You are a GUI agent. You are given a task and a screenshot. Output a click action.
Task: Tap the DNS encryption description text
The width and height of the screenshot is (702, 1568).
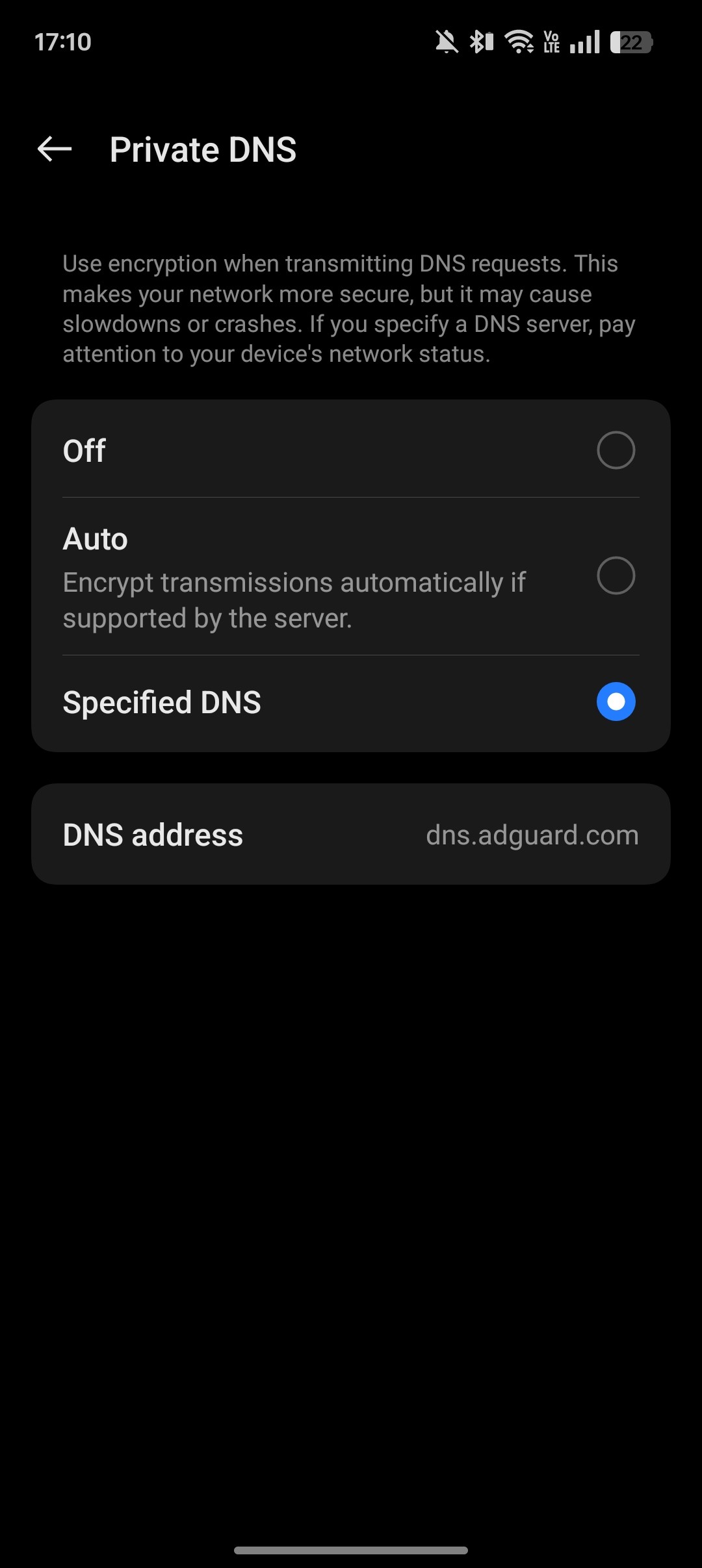pos(350,309)
